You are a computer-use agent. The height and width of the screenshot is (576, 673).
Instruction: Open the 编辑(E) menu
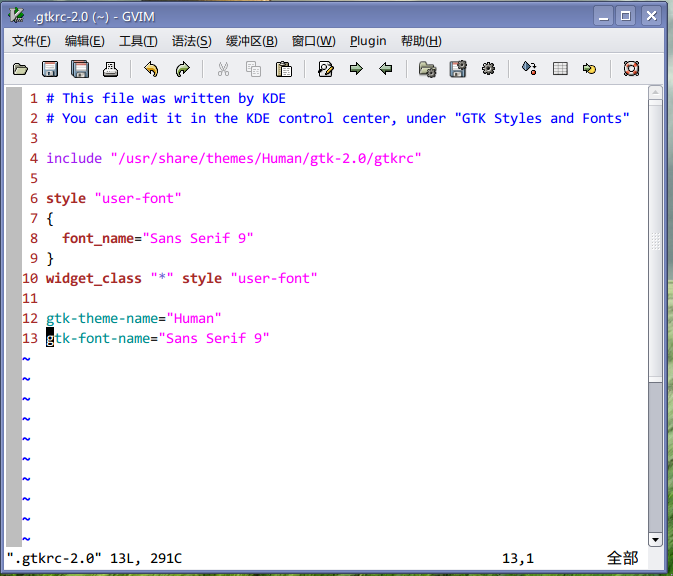(85, 41)
